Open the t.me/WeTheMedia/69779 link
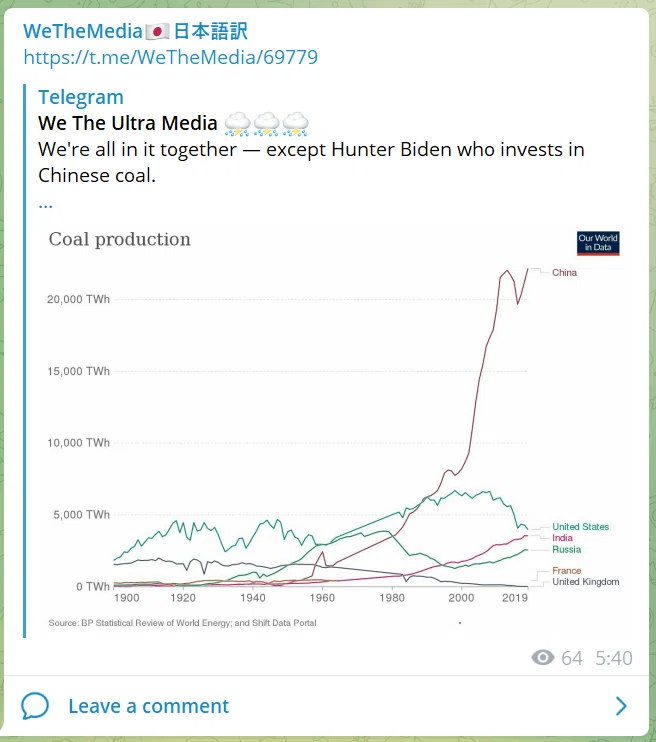Screen dimensions: 656x742 (x=171, y=58)
